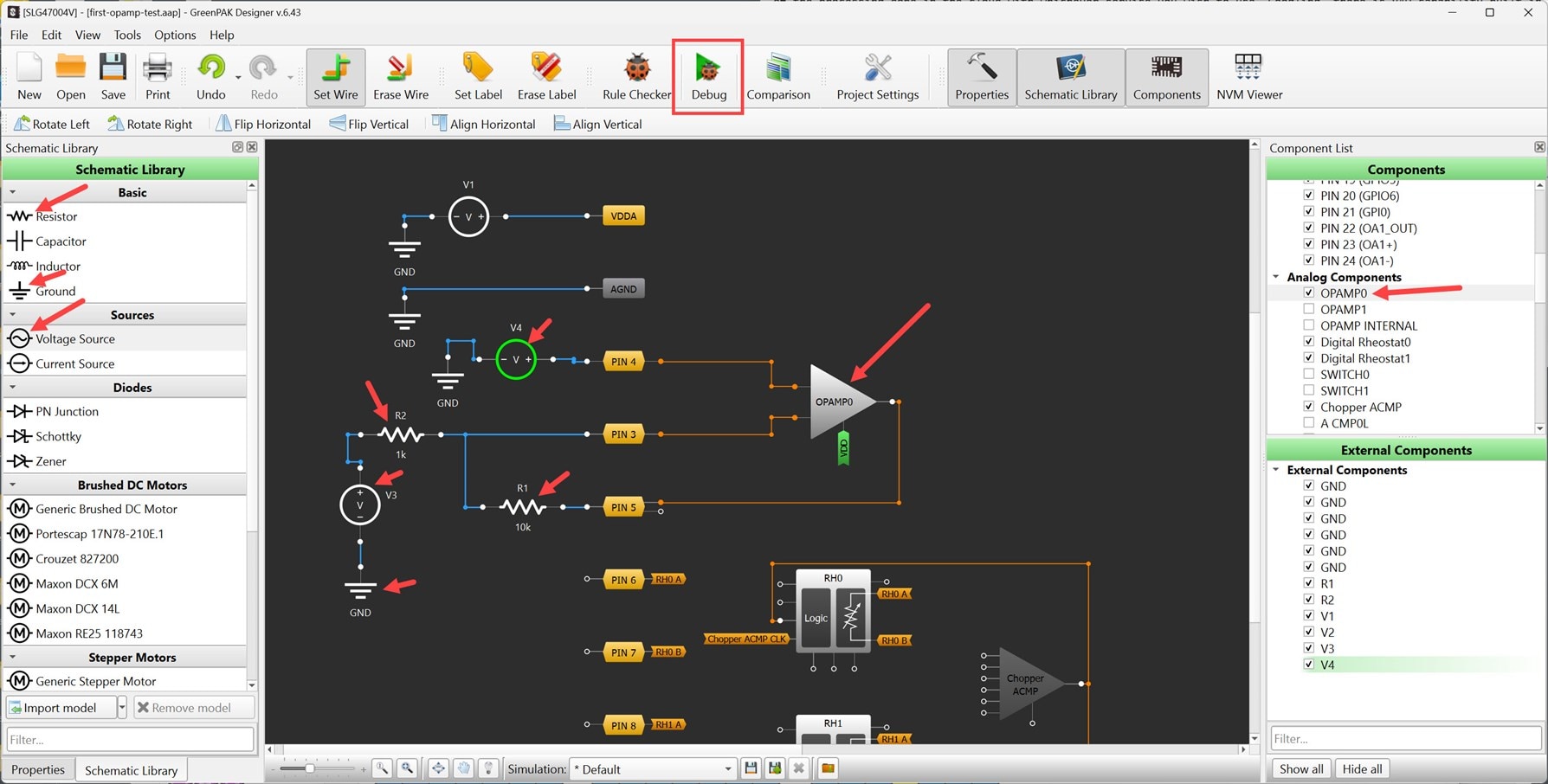Click the Schematic Library filter field
The width and height of the screenshot is (1548, 784).
[x=130, y=739]
